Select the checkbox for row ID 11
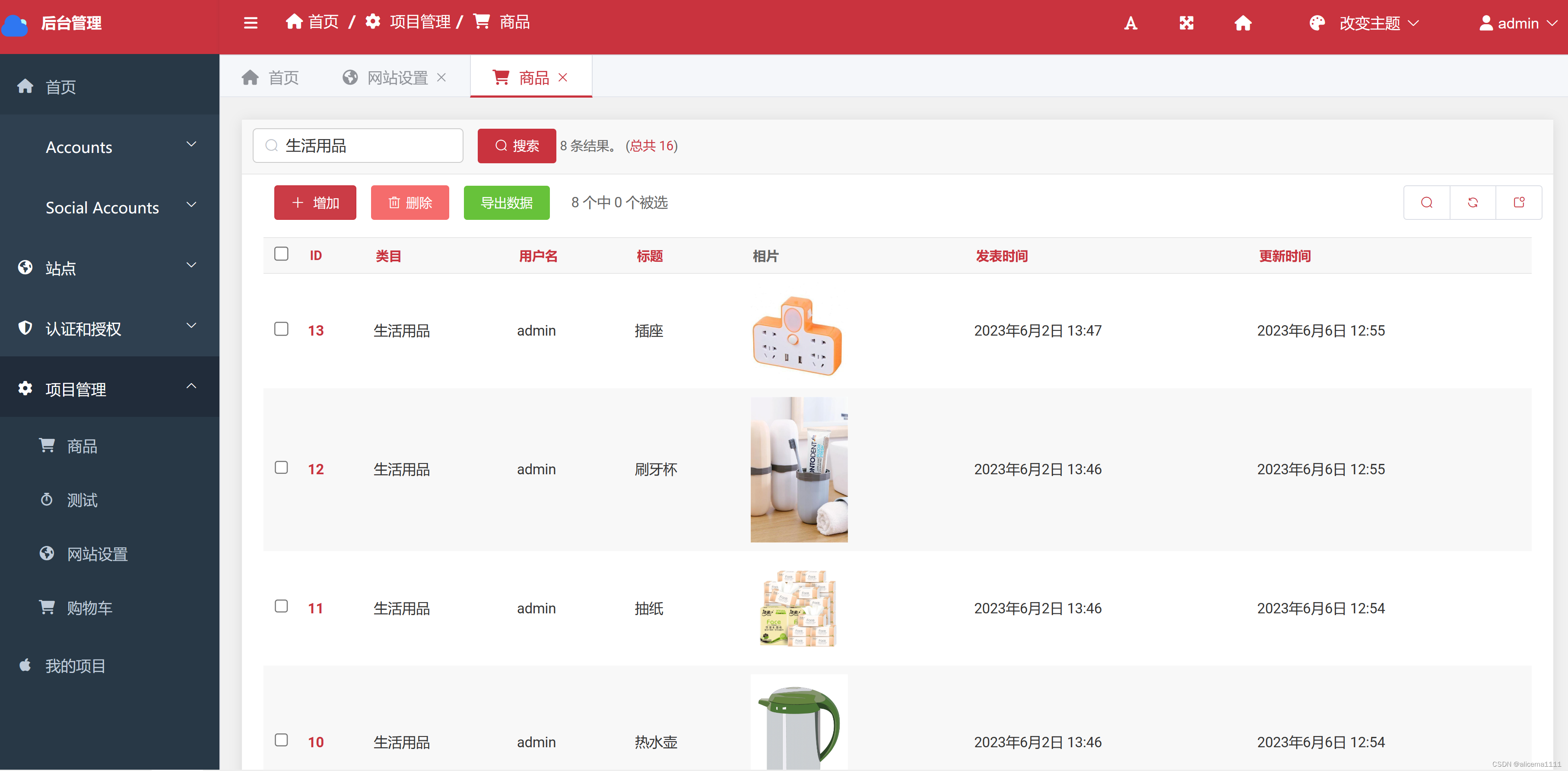 (281, 606)
